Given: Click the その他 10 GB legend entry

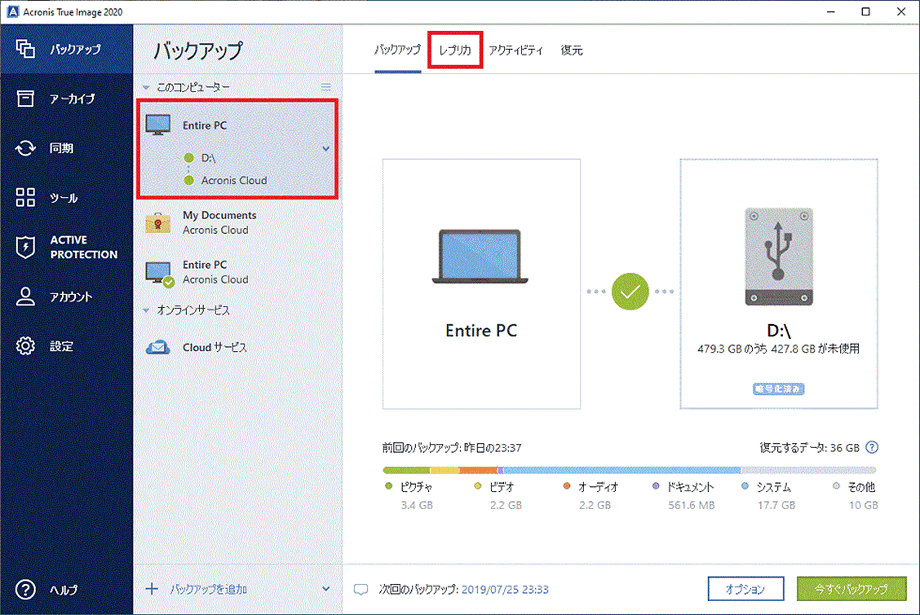Looking at the screenshot, I should 855,495.
